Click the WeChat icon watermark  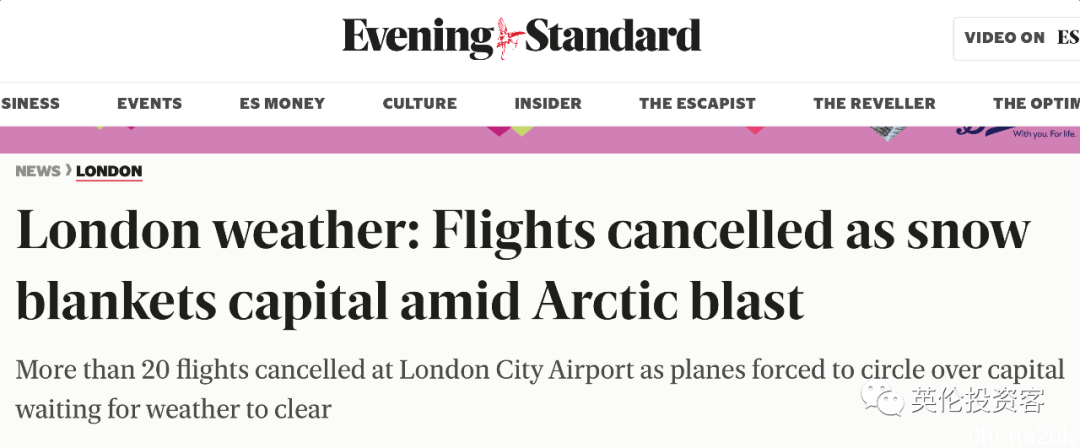(880, 399)
